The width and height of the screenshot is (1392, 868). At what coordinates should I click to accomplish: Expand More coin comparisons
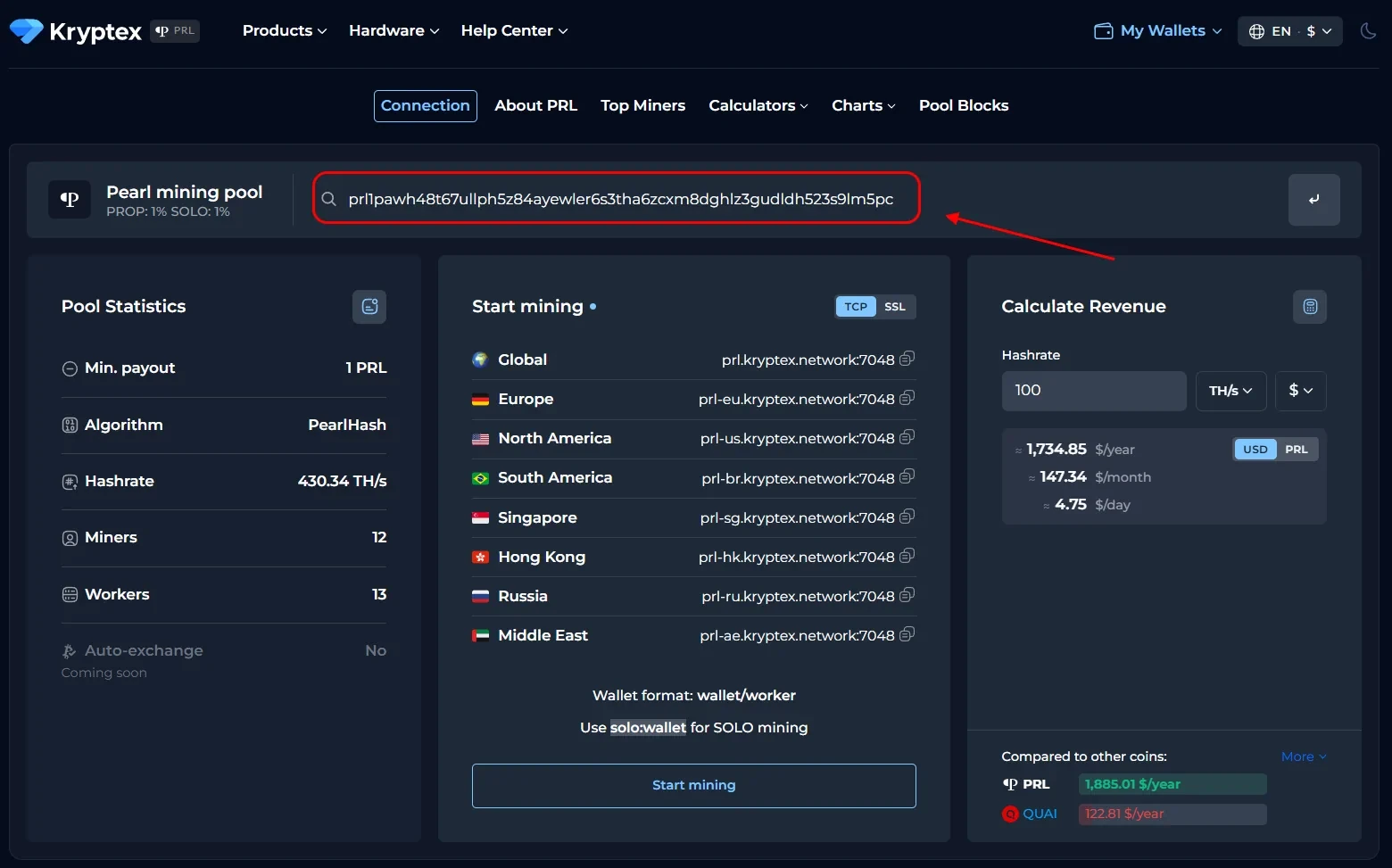[1304, 756]
